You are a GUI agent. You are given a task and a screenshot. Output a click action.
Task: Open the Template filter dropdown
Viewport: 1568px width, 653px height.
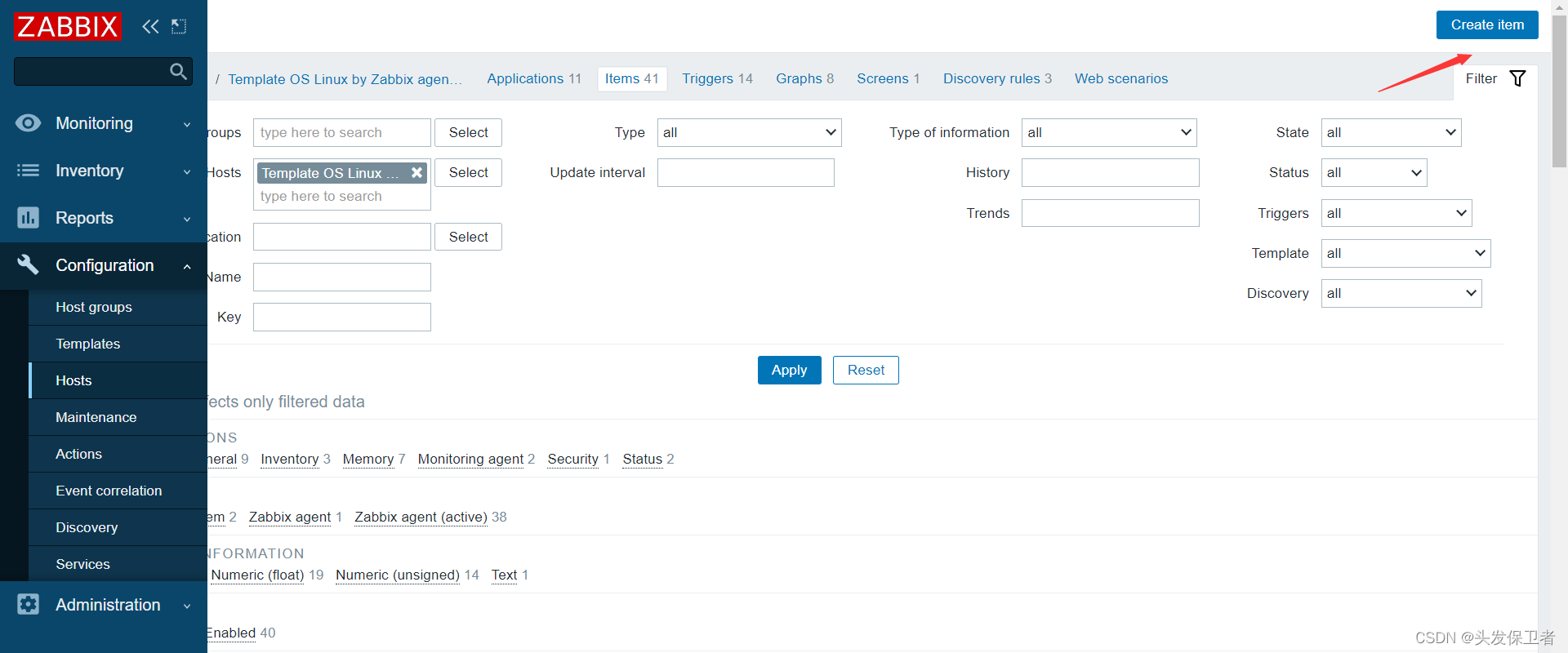click(1405, 253)
